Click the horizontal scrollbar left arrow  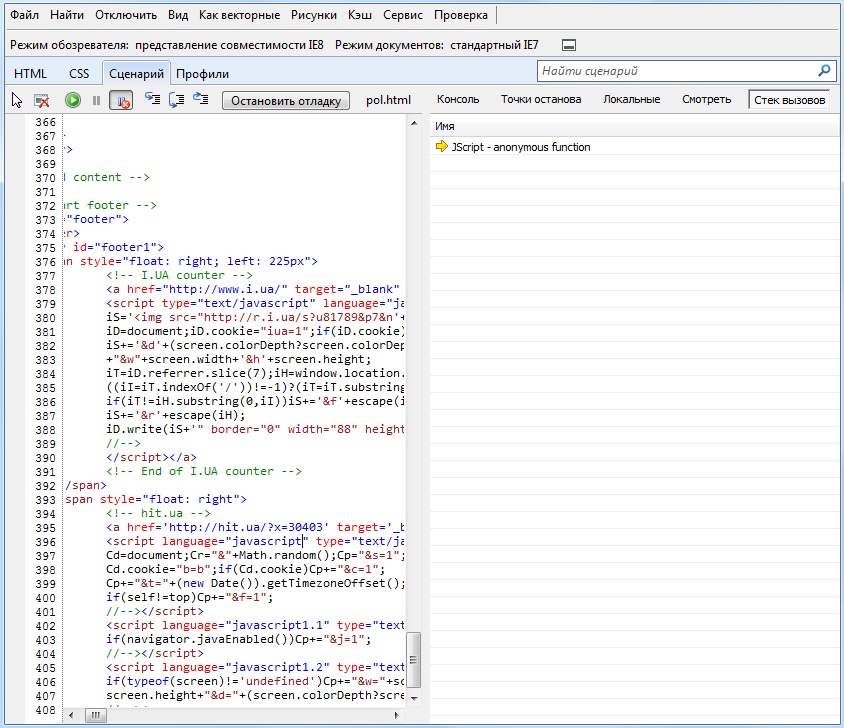pos(71,715)
